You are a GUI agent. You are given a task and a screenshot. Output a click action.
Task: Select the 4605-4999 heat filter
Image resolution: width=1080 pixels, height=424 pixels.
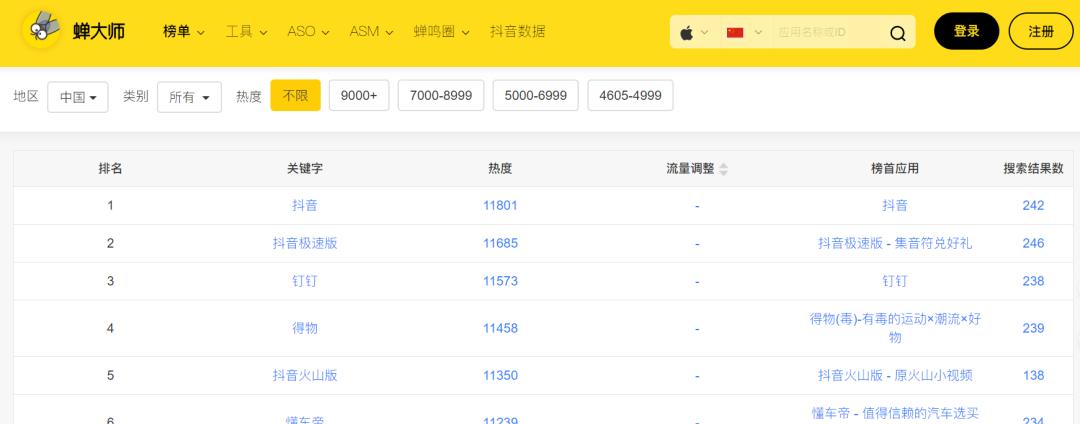(630, 96)
